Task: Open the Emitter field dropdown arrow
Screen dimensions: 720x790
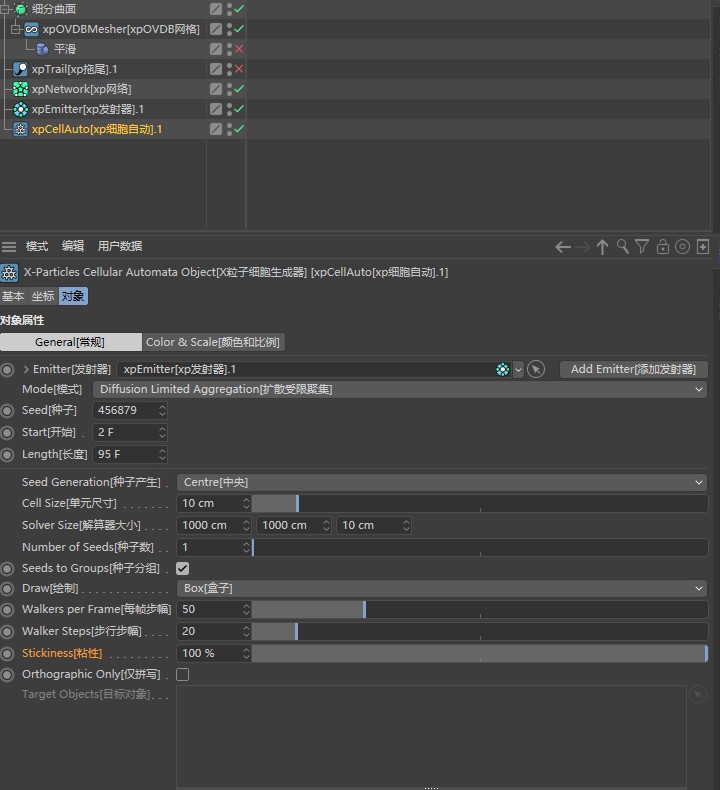Action: pos(518,369)
